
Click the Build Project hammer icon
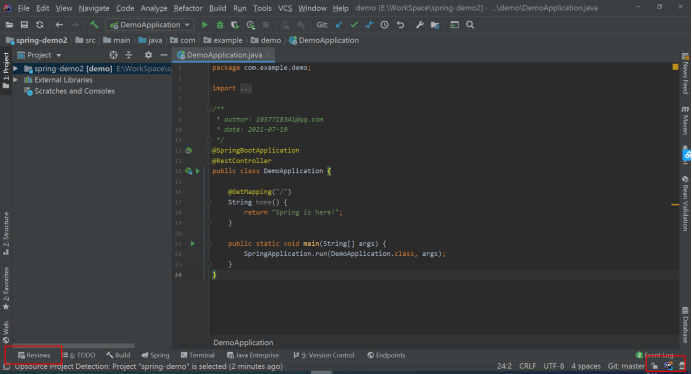pos(94,25)
